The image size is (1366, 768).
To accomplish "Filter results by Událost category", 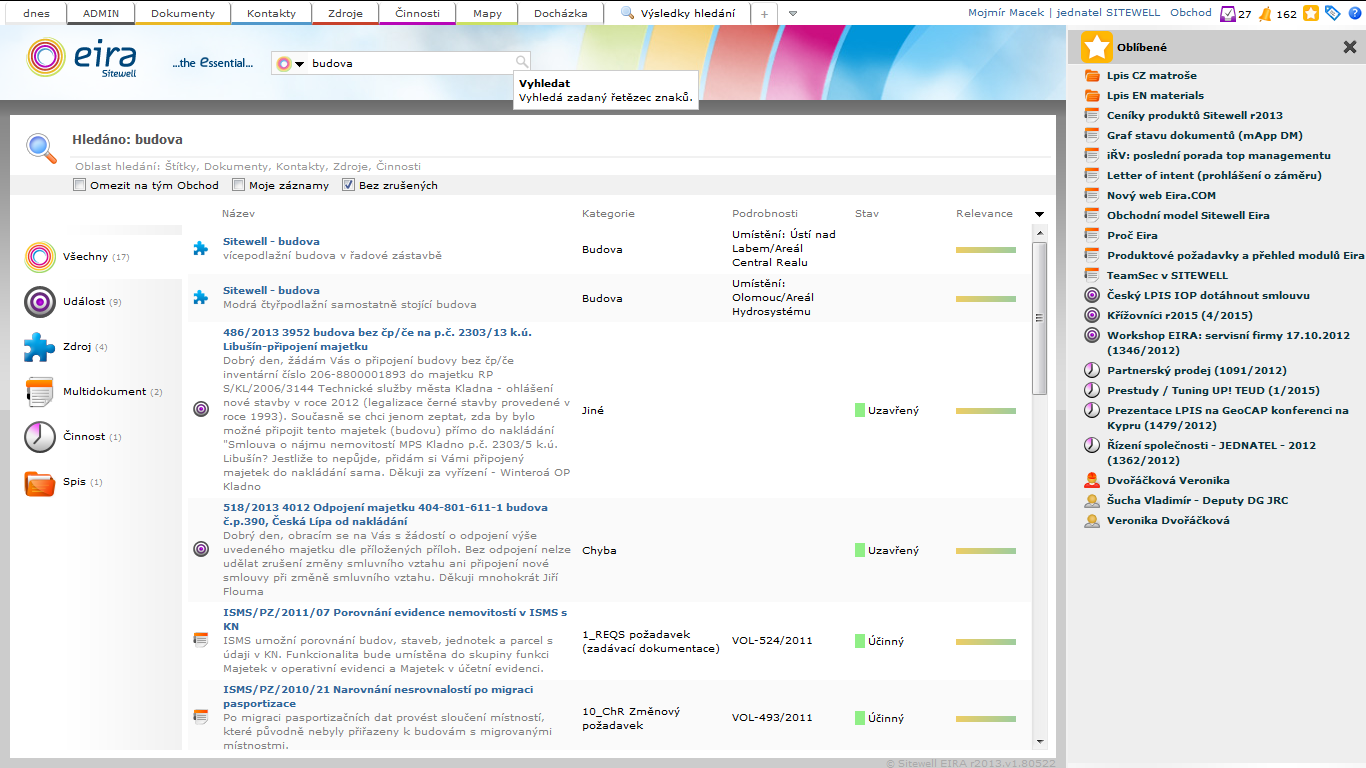I will click(x=75, y=301).
